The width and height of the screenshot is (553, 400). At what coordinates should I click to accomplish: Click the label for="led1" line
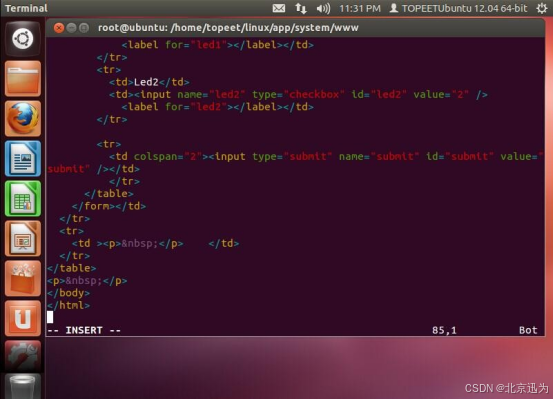click(218, 45)
